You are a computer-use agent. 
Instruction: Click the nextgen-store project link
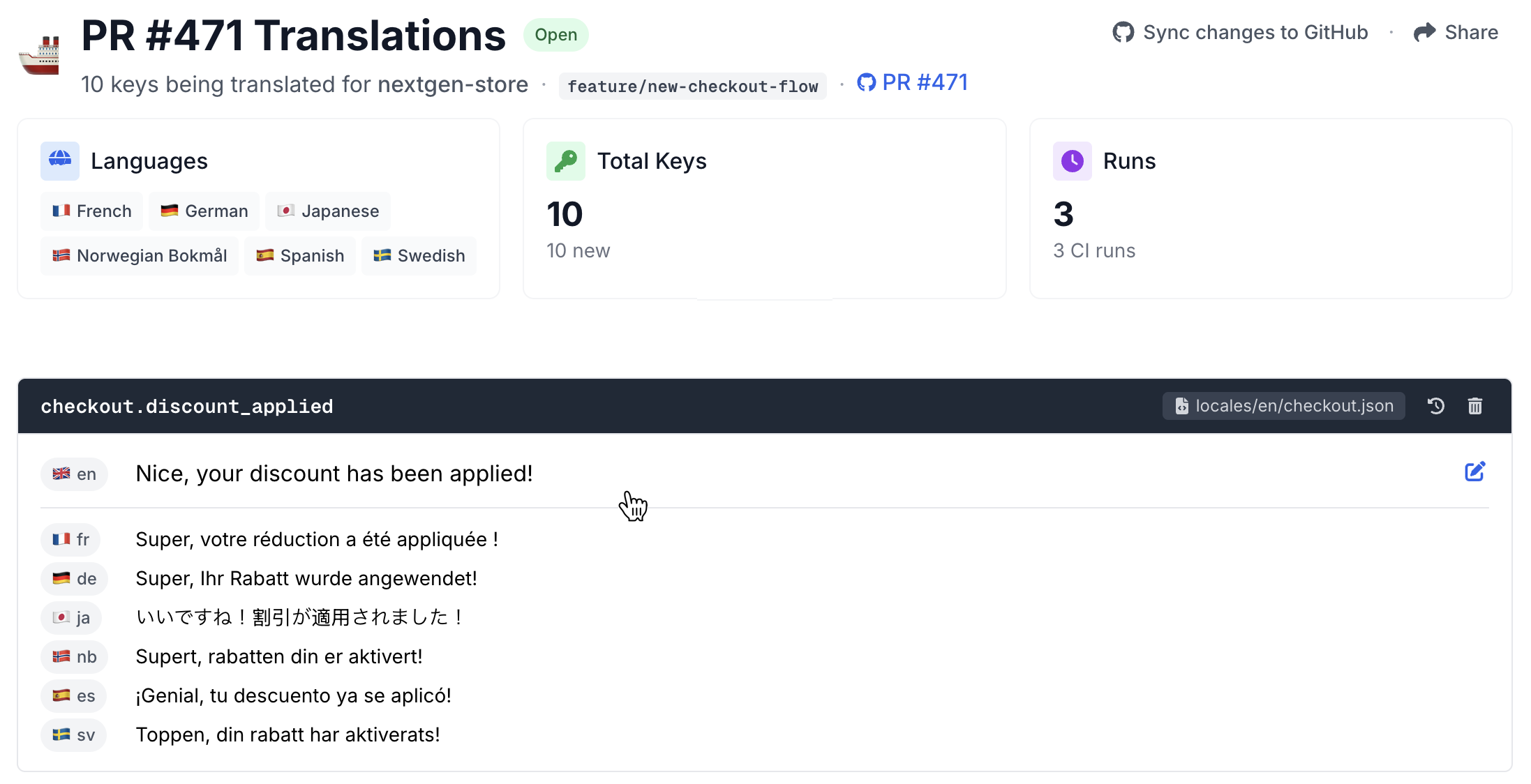(x=453, y=84)
